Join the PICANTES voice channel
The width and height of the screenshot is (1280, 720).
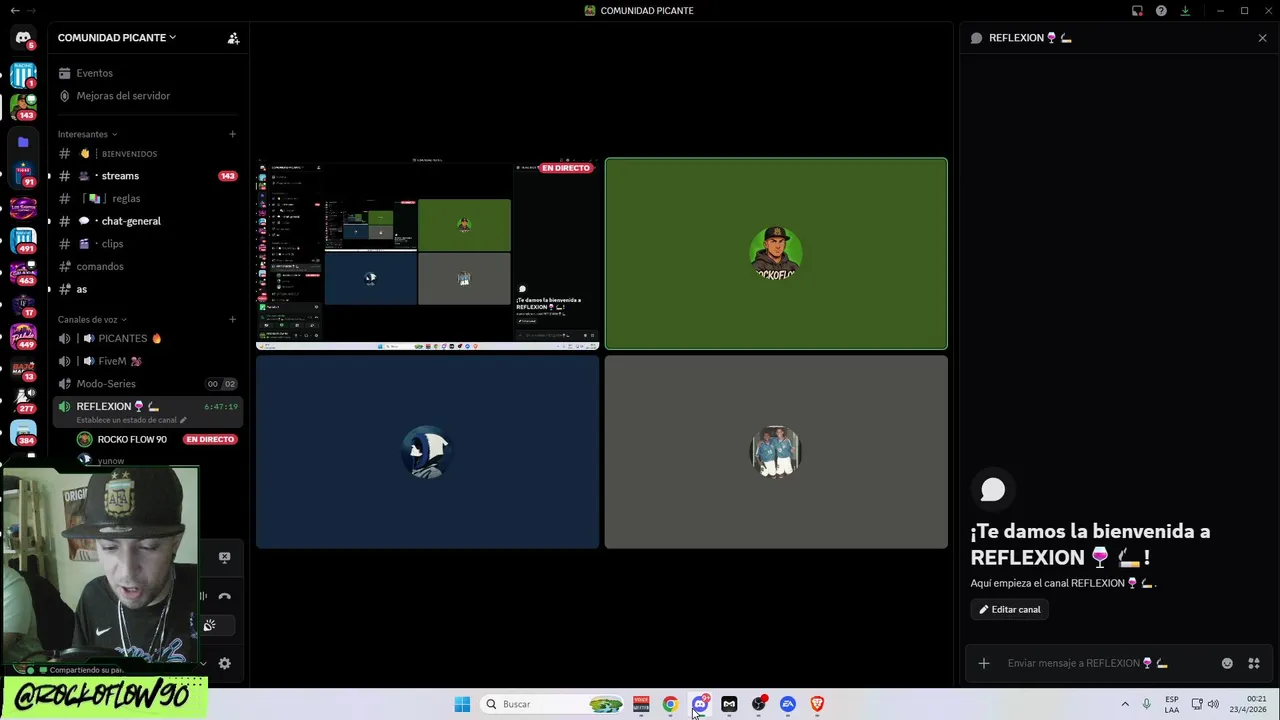tap(148, 339)
